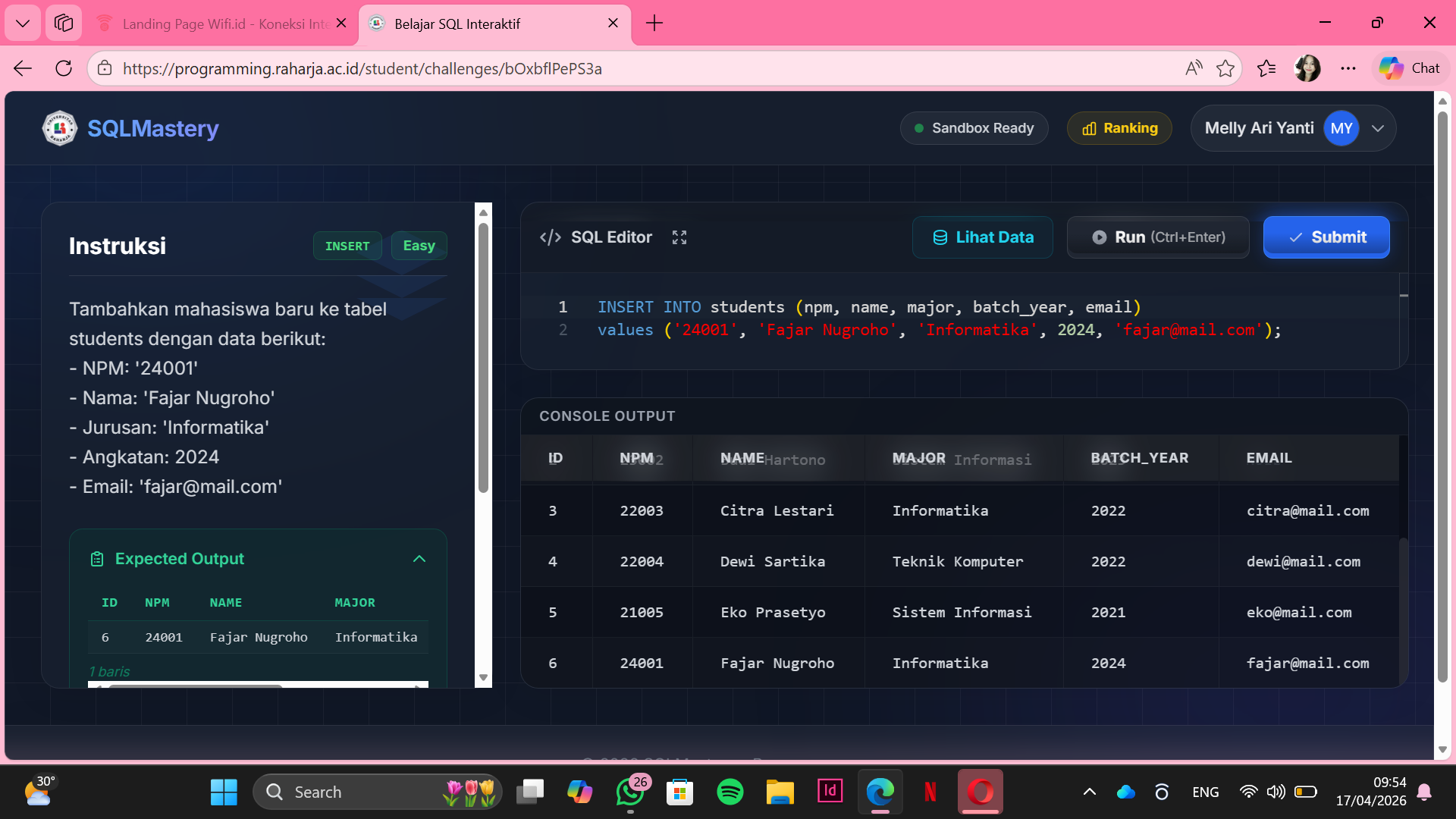Click the SQLMastery university logo
1456x819 pixels.
click(59, 128)
